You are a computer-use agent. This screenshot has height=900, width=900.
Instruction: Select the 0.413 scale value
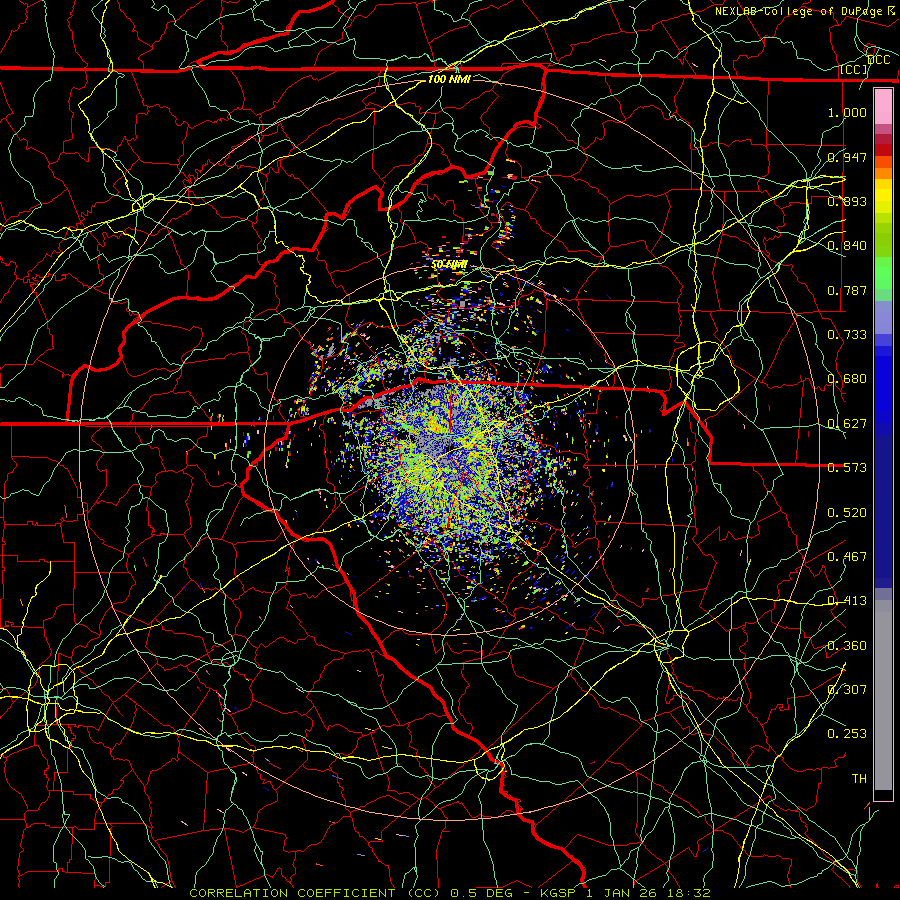(x=847, y=601)
